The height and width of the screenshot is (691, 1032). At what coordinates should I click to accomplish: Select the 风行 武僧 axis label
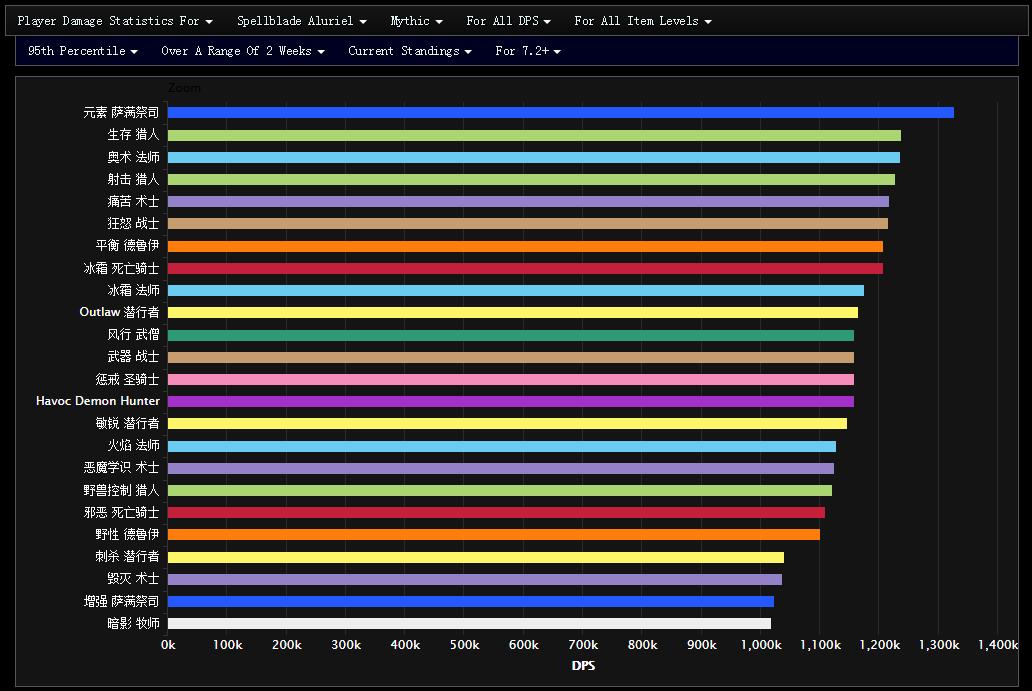point(134,335)
